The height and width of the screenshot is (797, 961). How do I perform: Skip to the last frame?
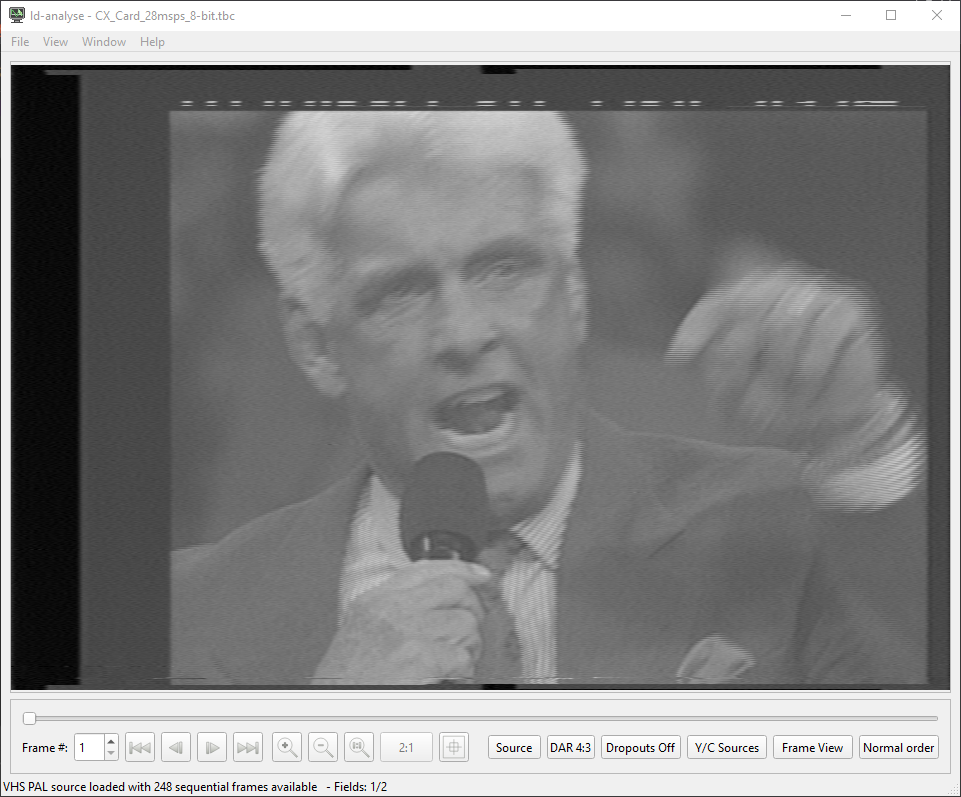pyautogui.click(x=248, y=747)
